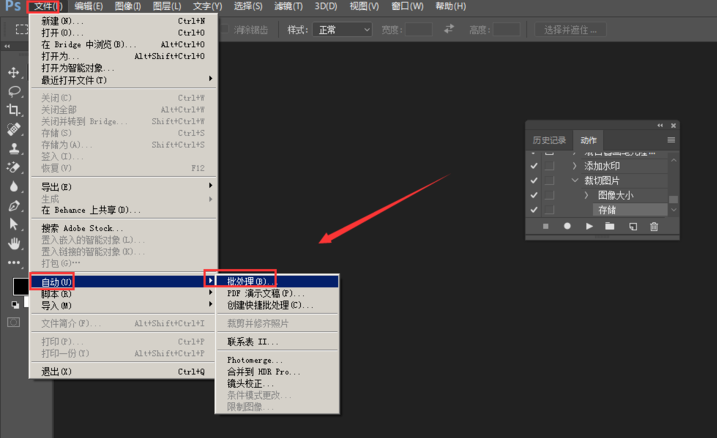Open the Actions panel flyout menu
This screenshot has height=438, width=717.
tap(671, 140)
